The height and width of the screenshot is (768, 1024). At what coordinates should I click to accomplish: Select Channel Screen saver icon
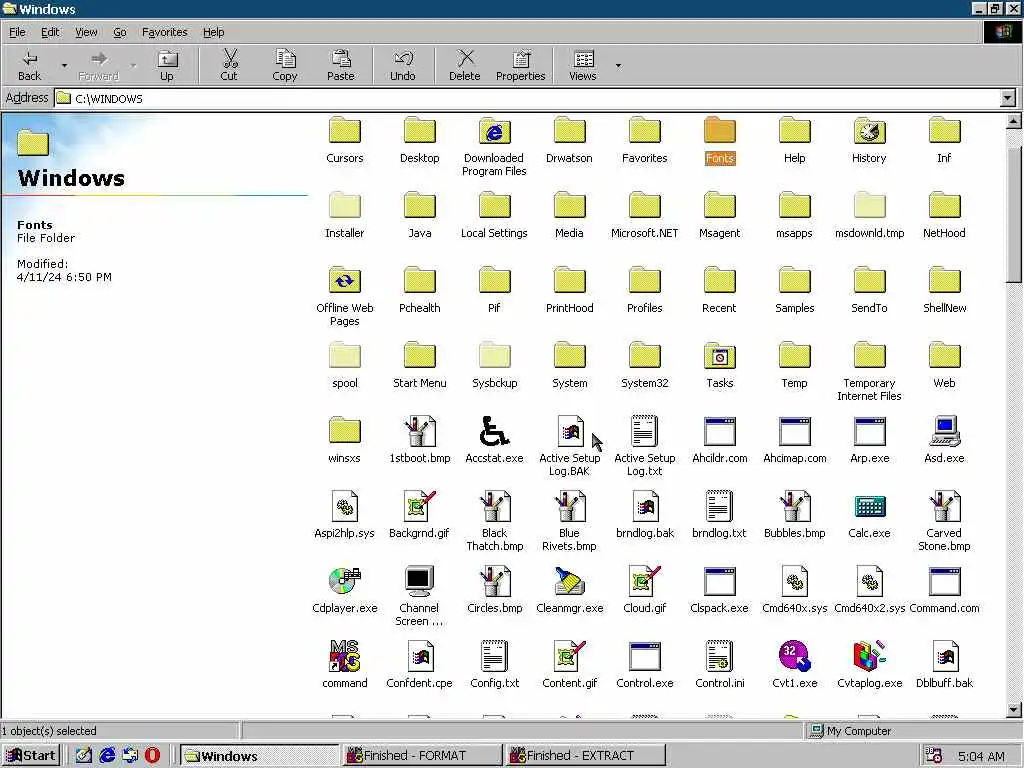[x=419, y=581]
